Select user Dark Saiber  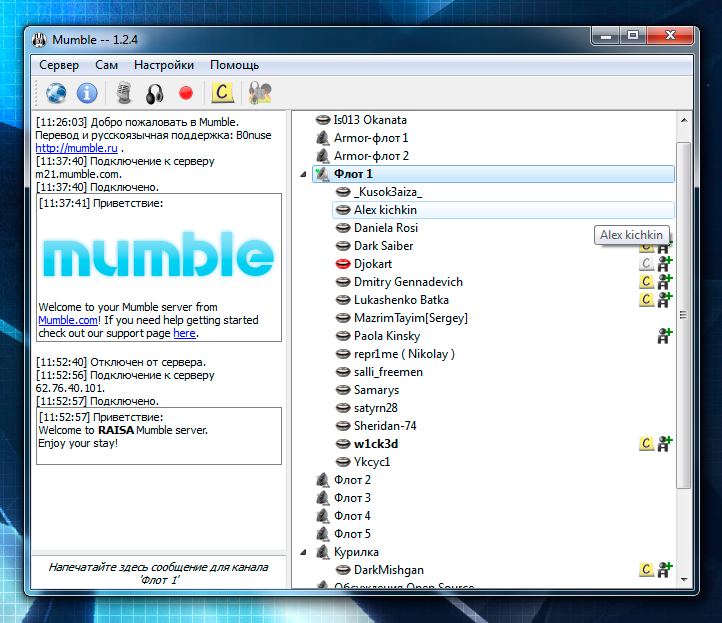384,246
